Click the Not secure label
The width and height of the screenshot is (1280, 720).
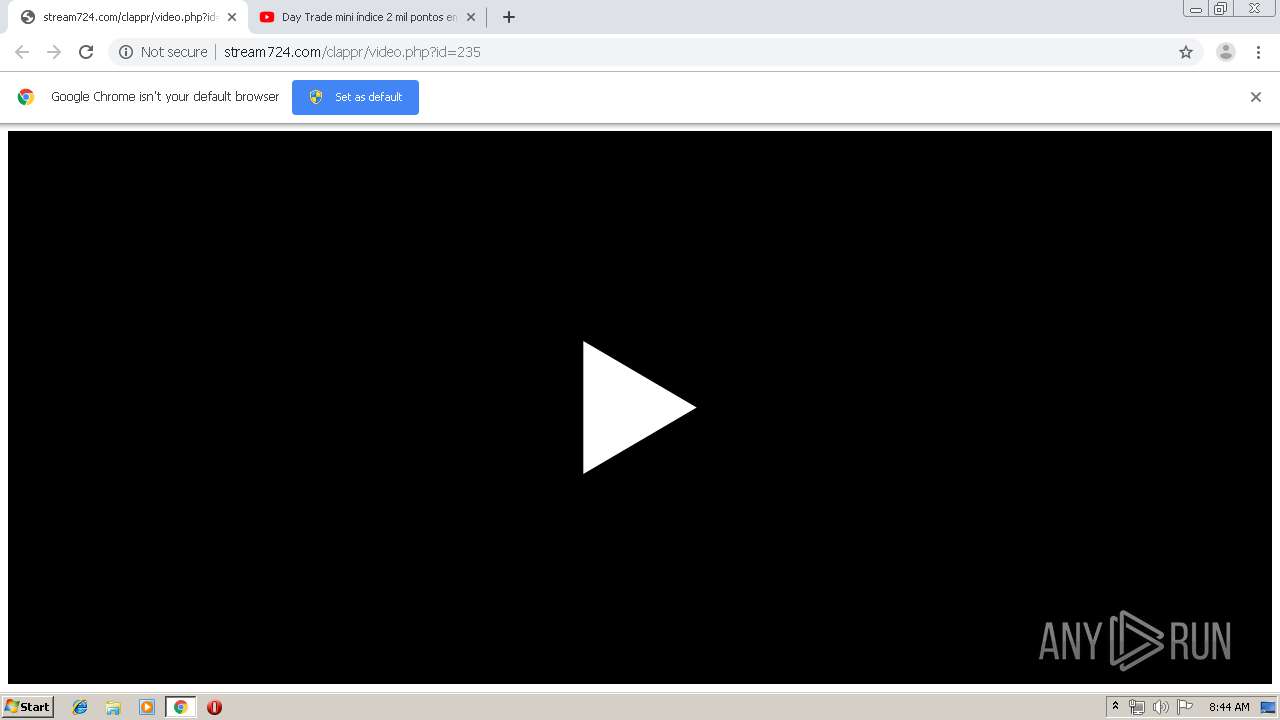(174, 52)
